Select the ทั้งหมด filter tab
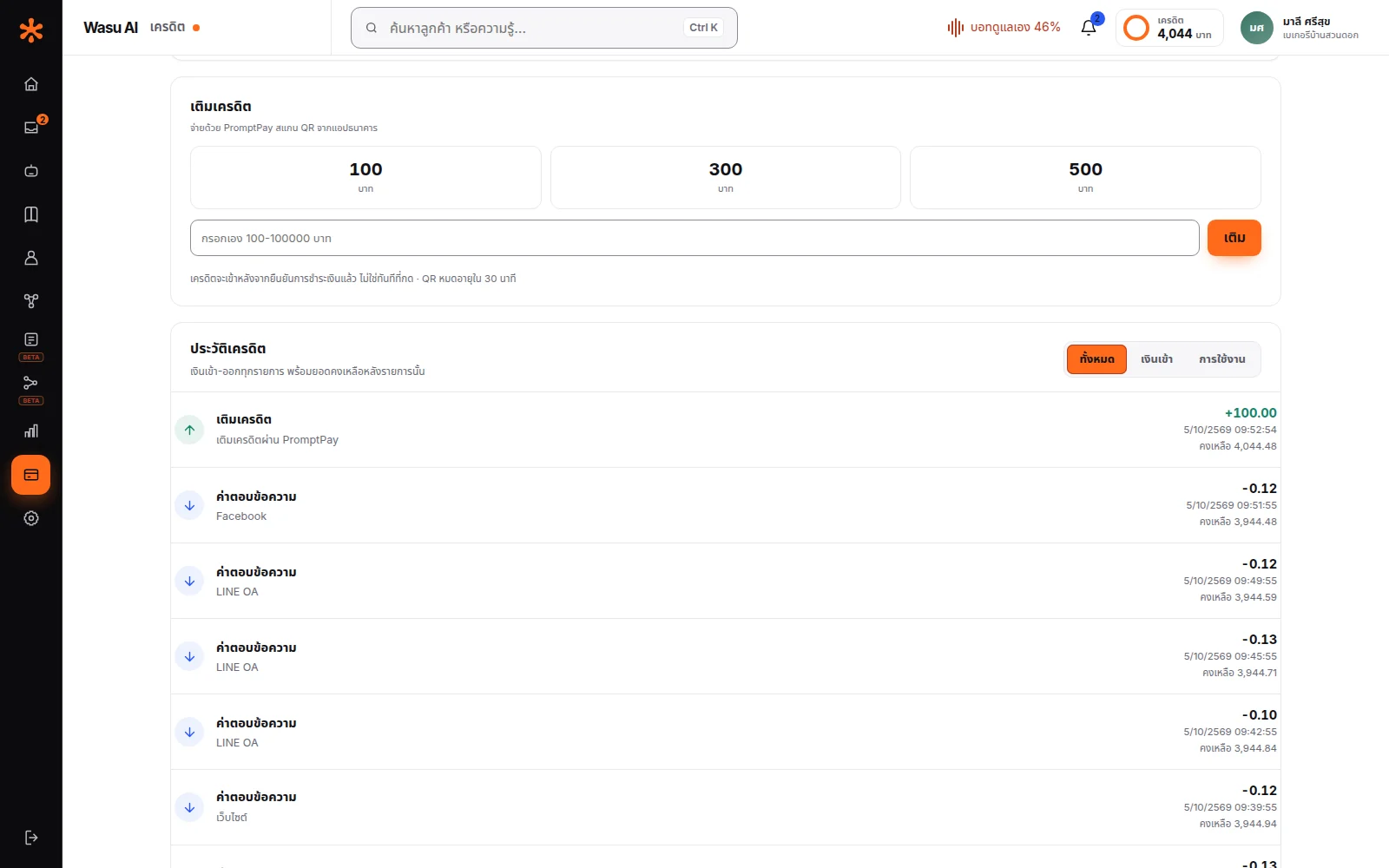Image resolution: width=1389 pixels, height=868 pixels. (1096, 359)
